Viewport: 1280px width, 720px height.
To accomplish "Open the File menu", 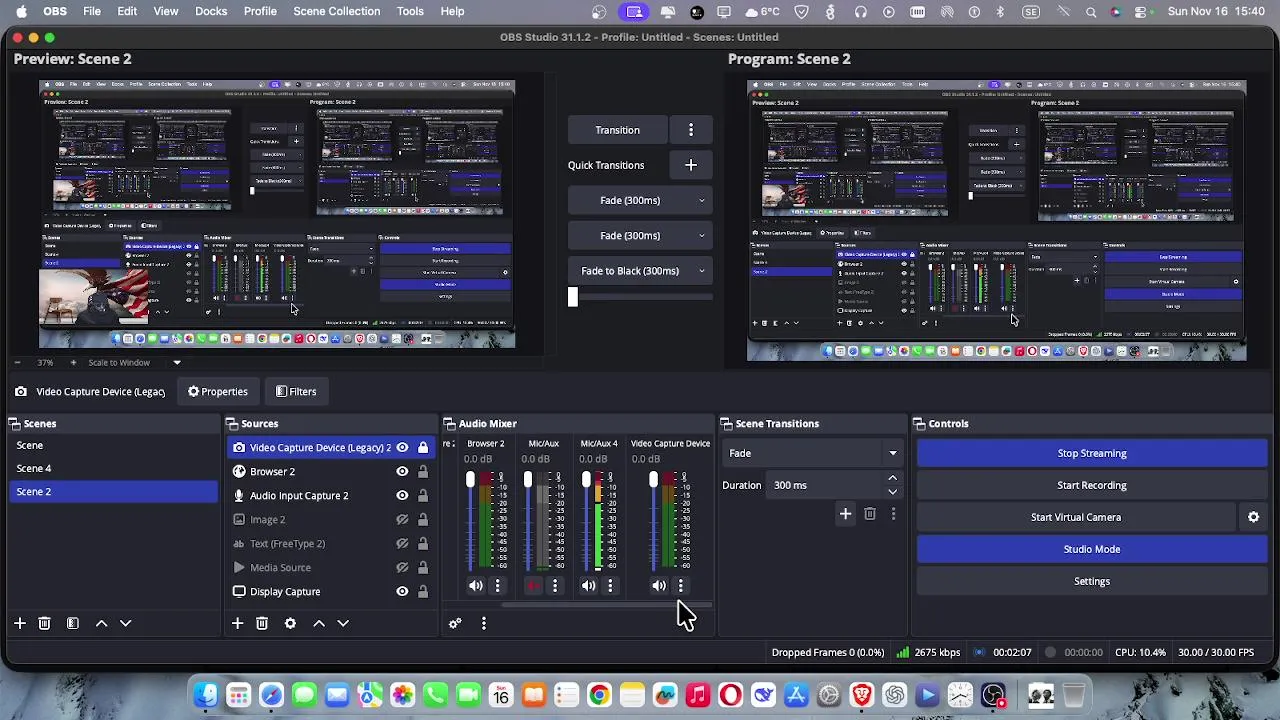I will 91,11.
